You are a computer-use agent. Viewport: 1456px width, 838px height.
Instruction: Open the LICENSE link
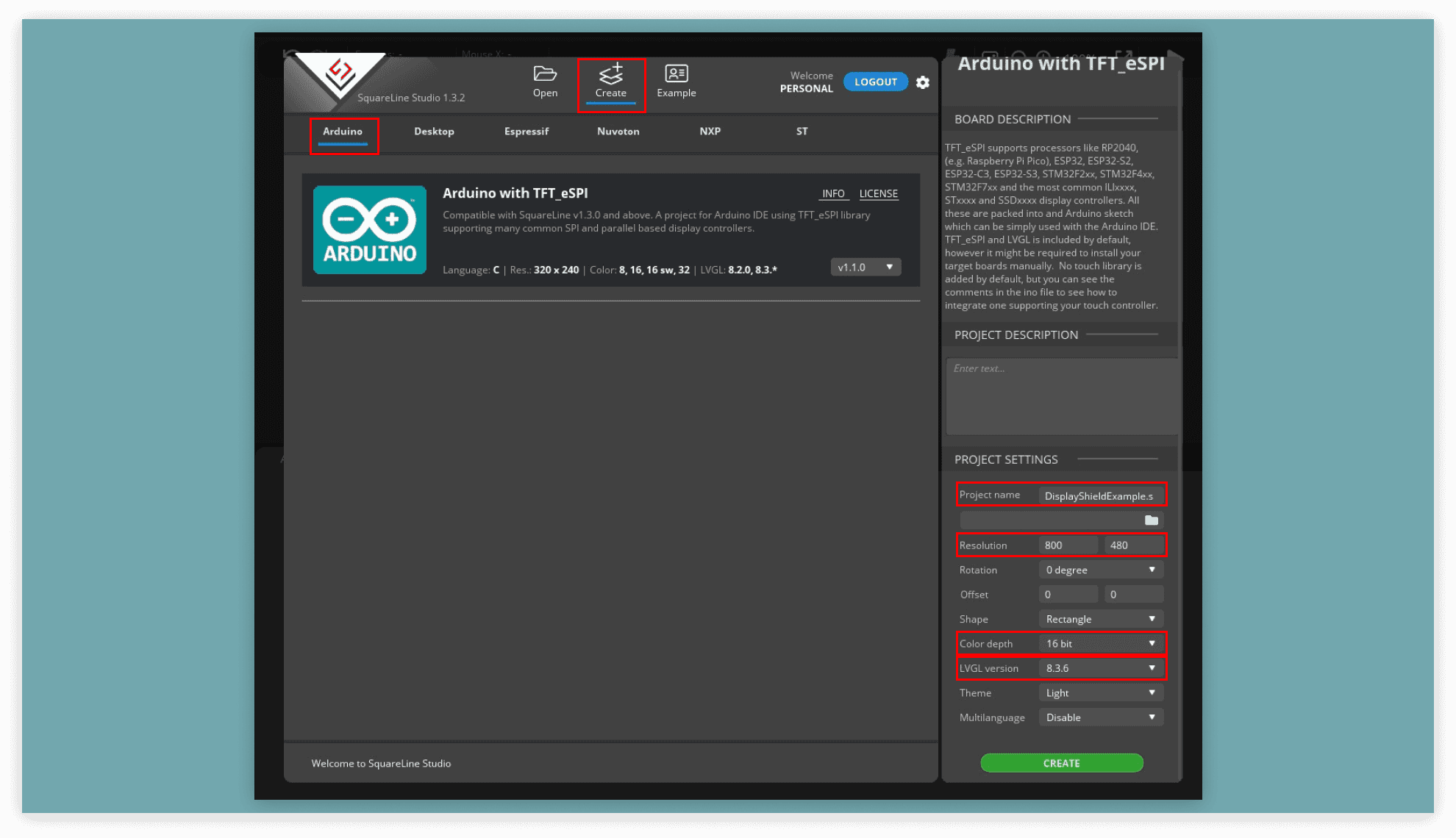coord(878,193)
